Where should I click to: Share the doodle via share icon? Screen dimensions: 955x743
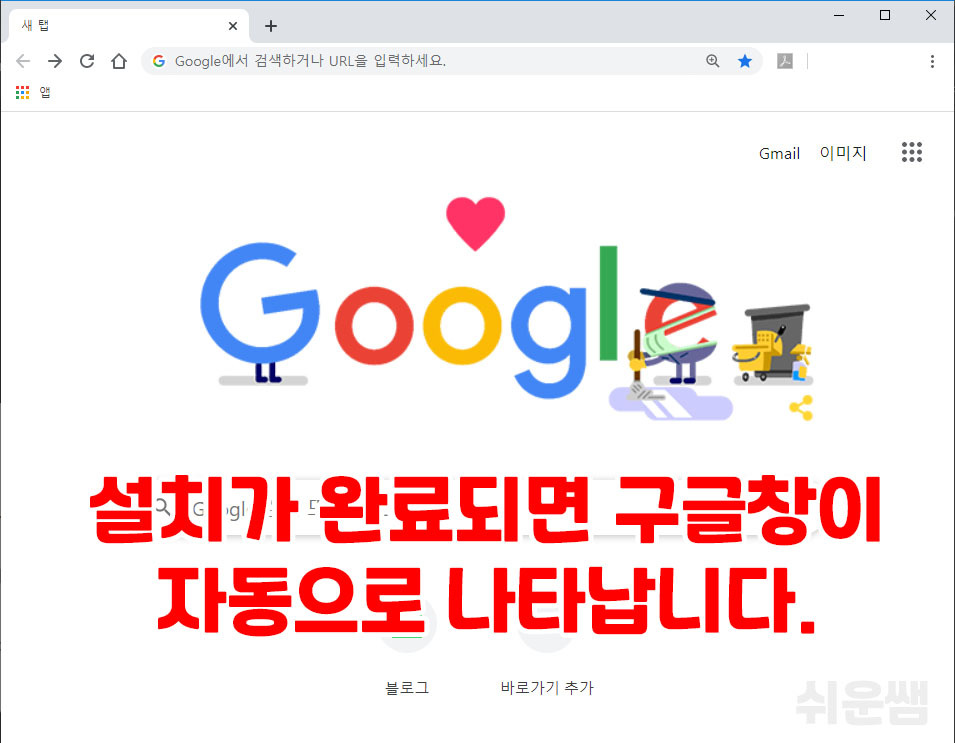pos(801,408)
